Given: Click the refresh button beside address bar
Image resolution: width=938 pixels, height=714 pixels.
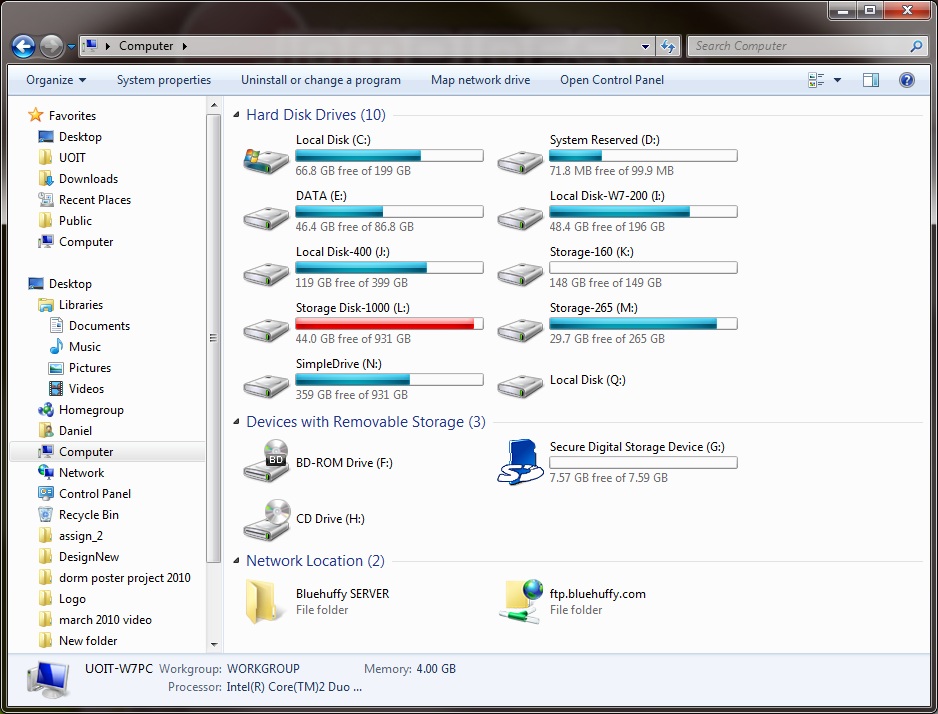Looking at the screenshot, I should pyautogui.click(x=668, y=46).
